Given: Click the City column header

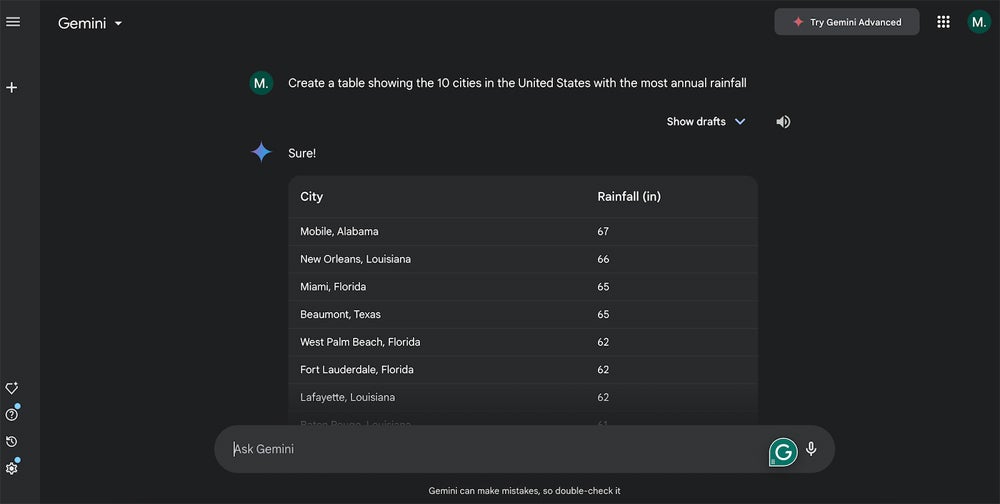Looking at the screenshot, I should point(312,197).
